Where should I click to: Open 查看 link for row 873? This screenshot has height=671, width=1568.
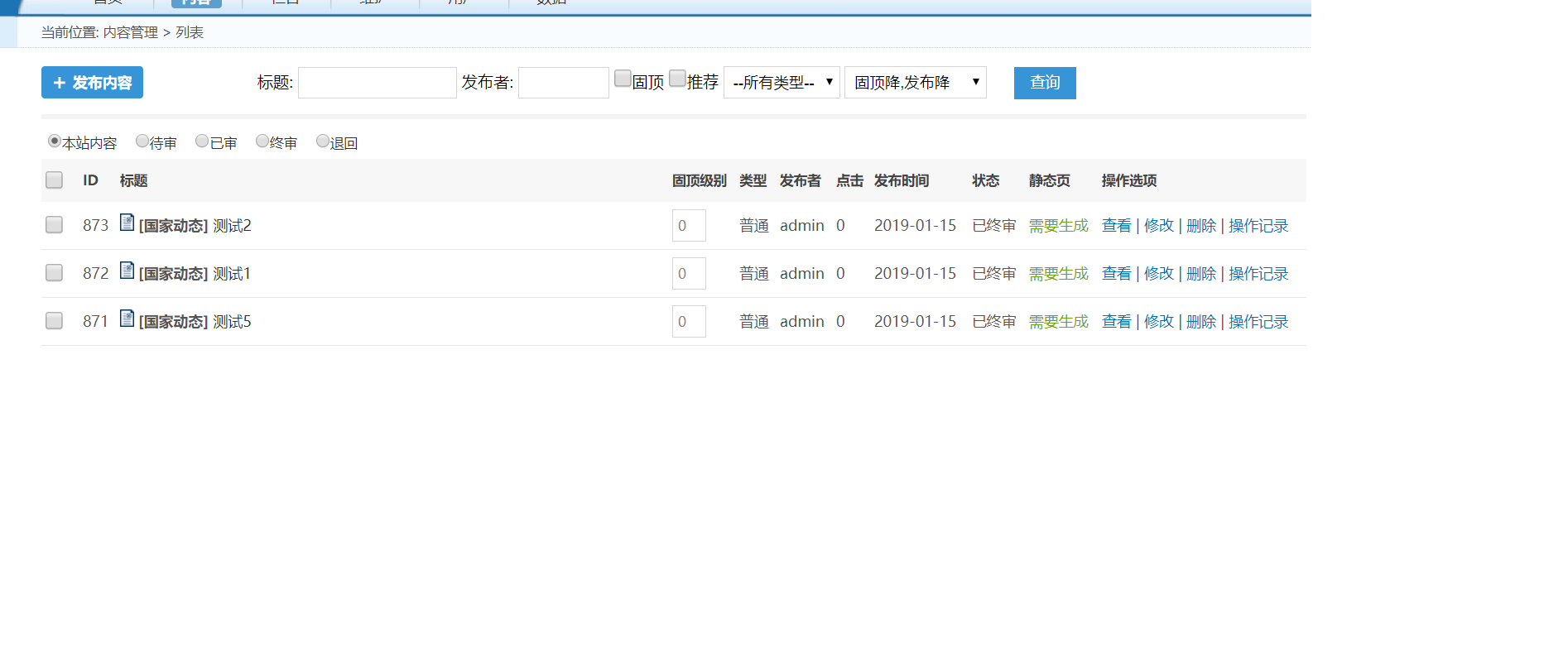[1117, 226]
